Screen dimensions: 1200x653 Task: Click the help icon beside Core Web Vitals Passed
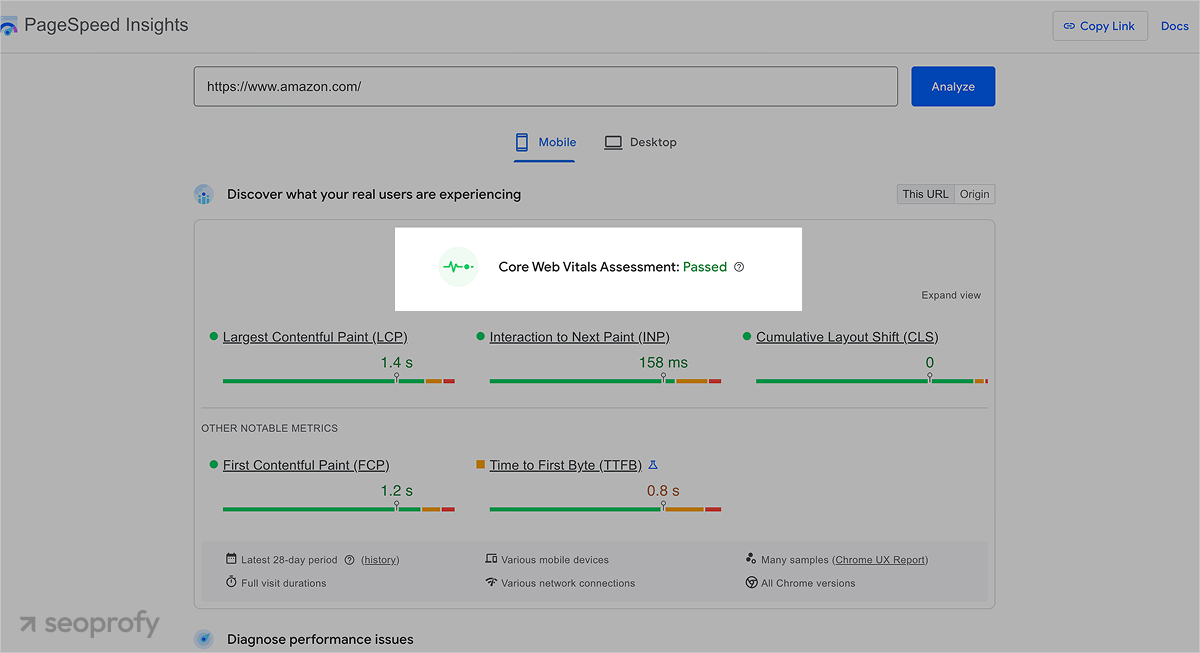[x=739, y=267]
